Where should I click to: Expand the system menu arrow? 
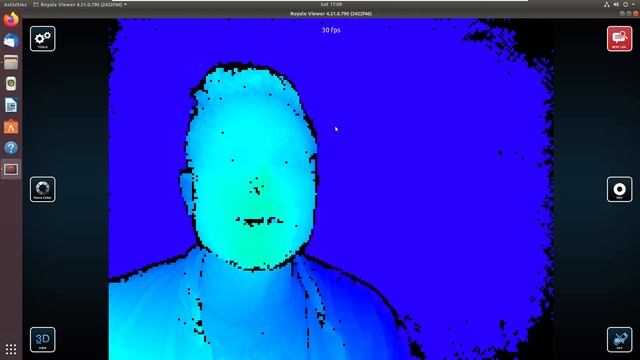pos(633,4)
